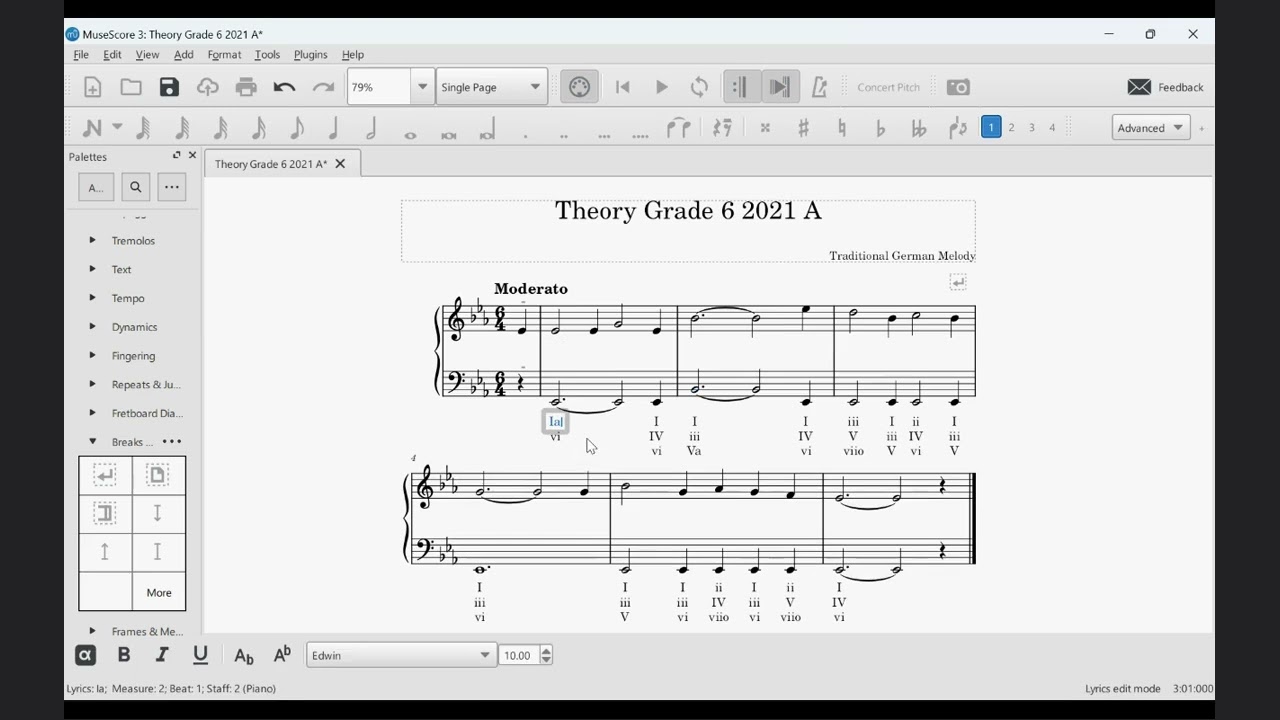
Task: Toggle the metronome
Action: [x=819, y=87]
